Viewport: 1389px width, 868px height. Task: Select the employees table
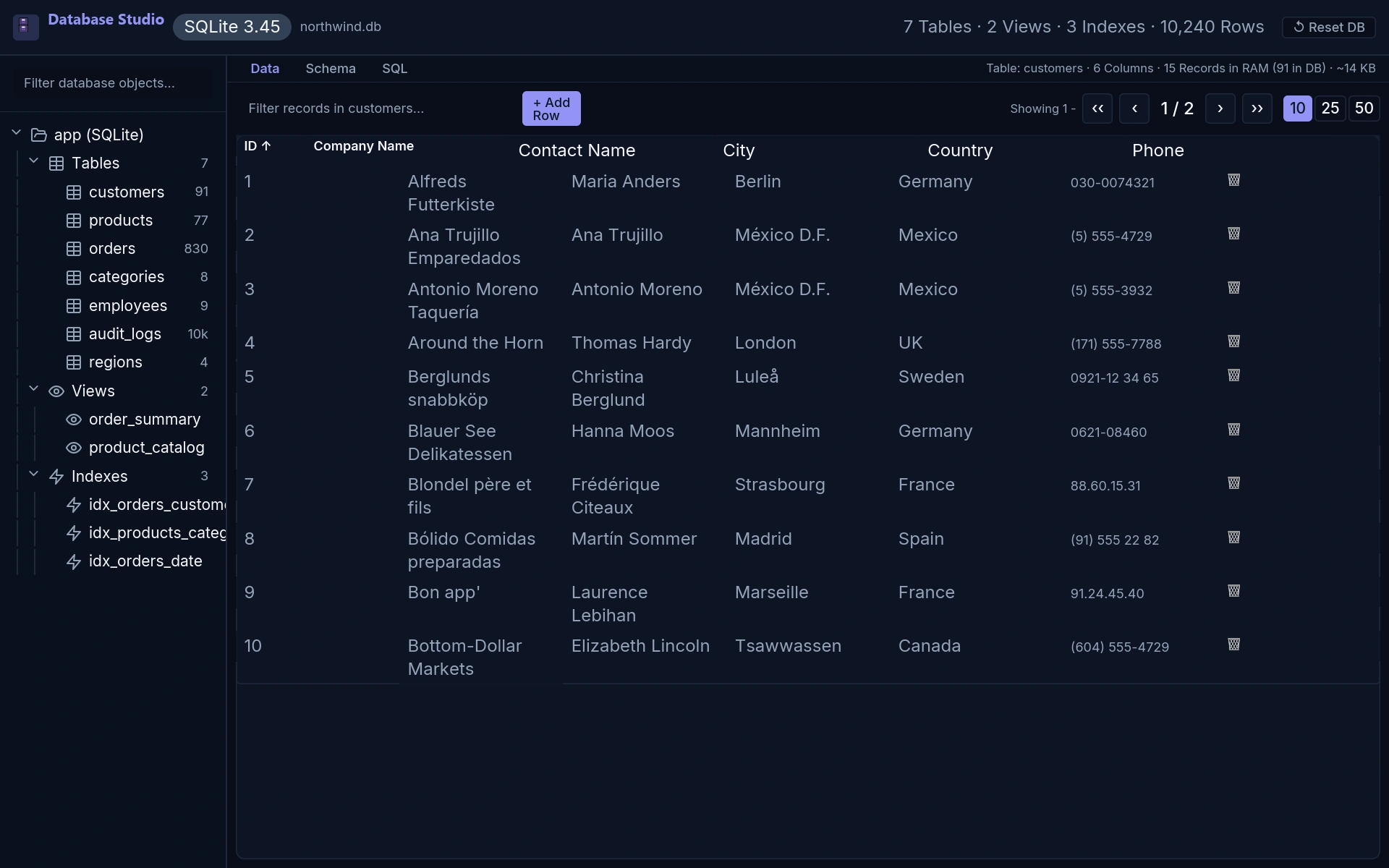point(128,306)
